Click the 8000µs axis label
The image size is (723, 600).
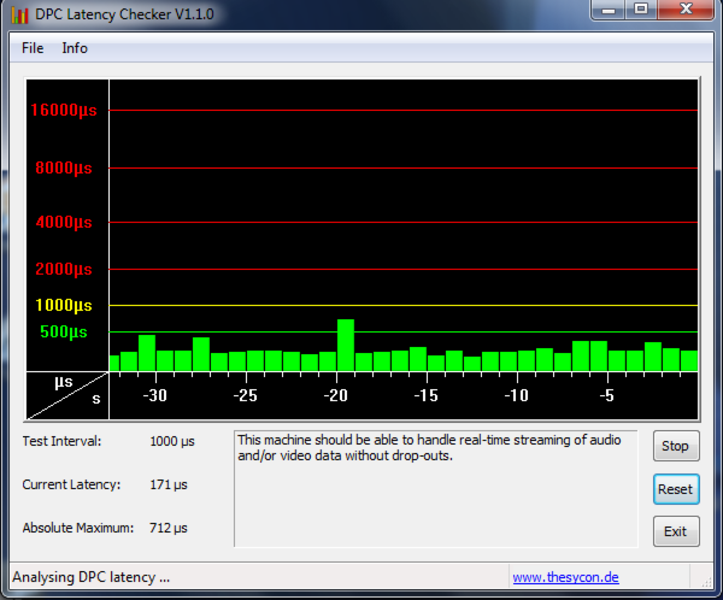point(64,168)
